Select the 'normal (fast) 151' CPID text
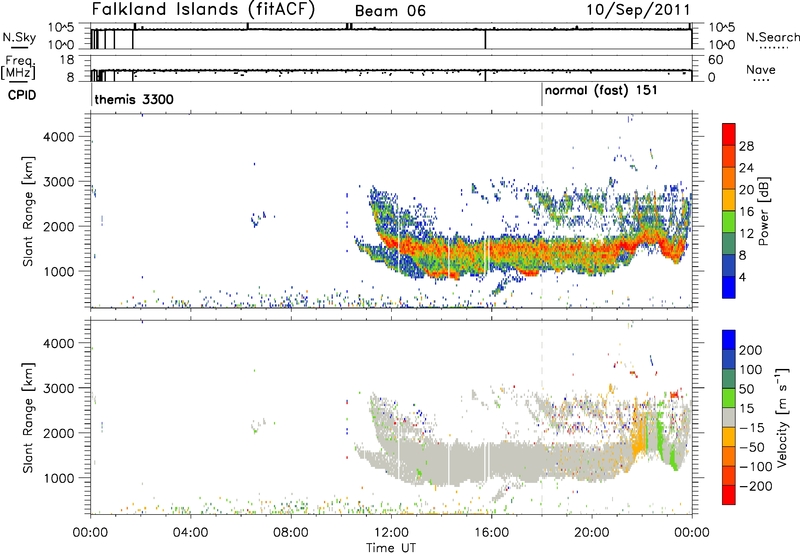The height and width of the screenshot is (554, 800). tap(601, 91)
